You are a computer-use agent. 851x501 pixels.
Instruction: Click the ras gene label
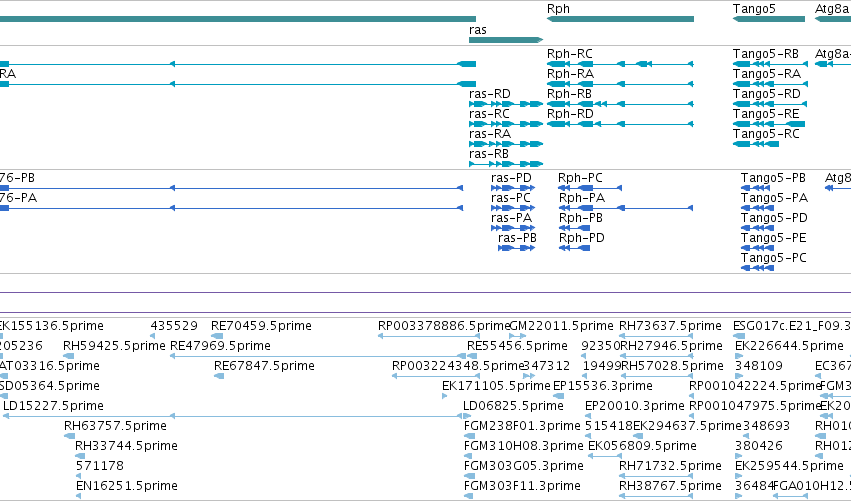tap(478, 30)
